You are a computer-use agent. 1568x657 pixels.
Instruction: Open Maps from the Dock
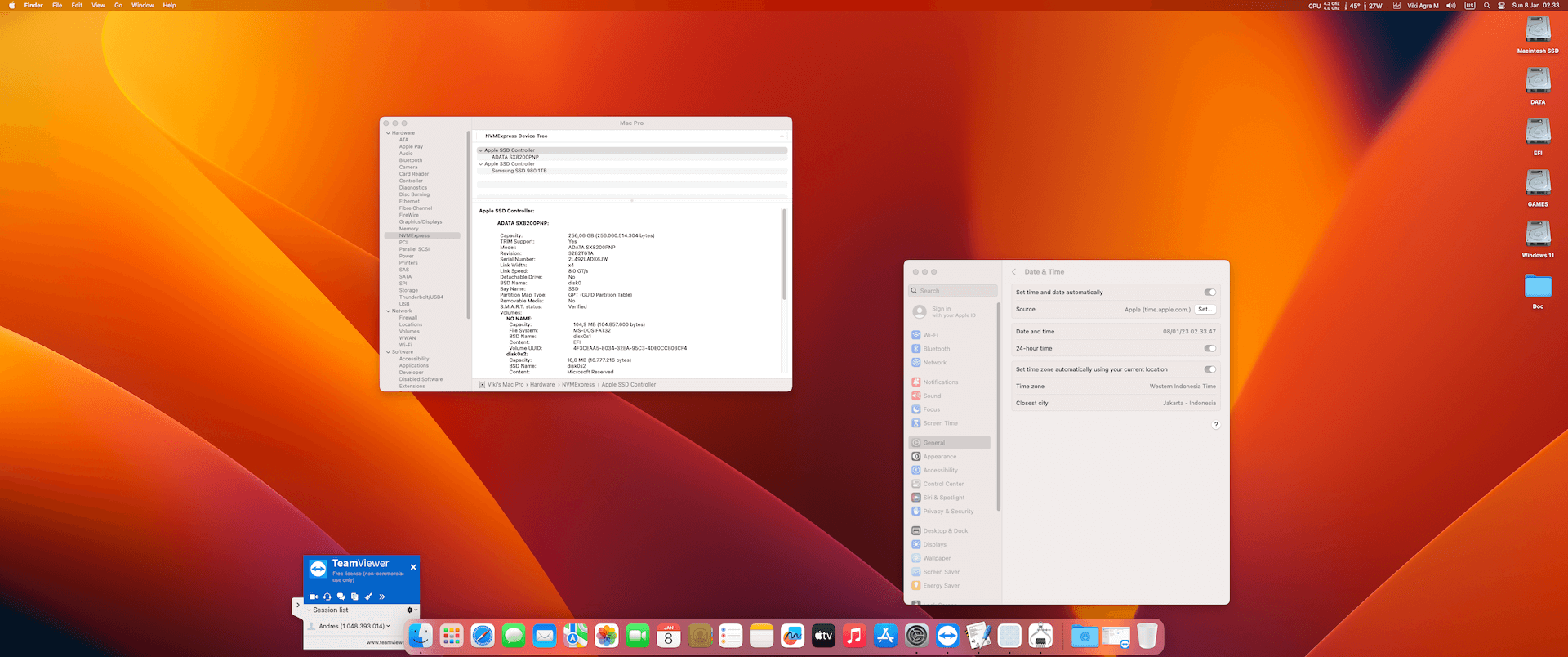tap(576, 636)
